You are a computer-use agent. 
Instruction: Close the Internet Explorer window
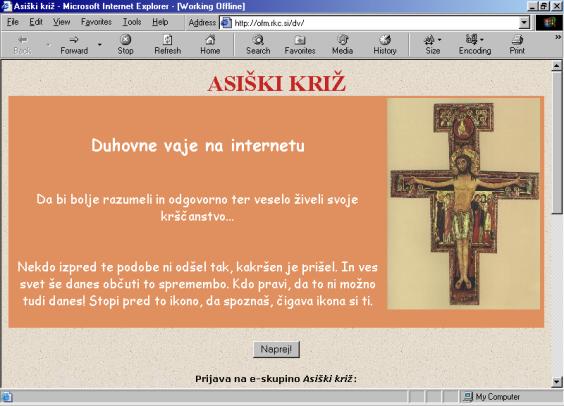click(x=557, y=6)
